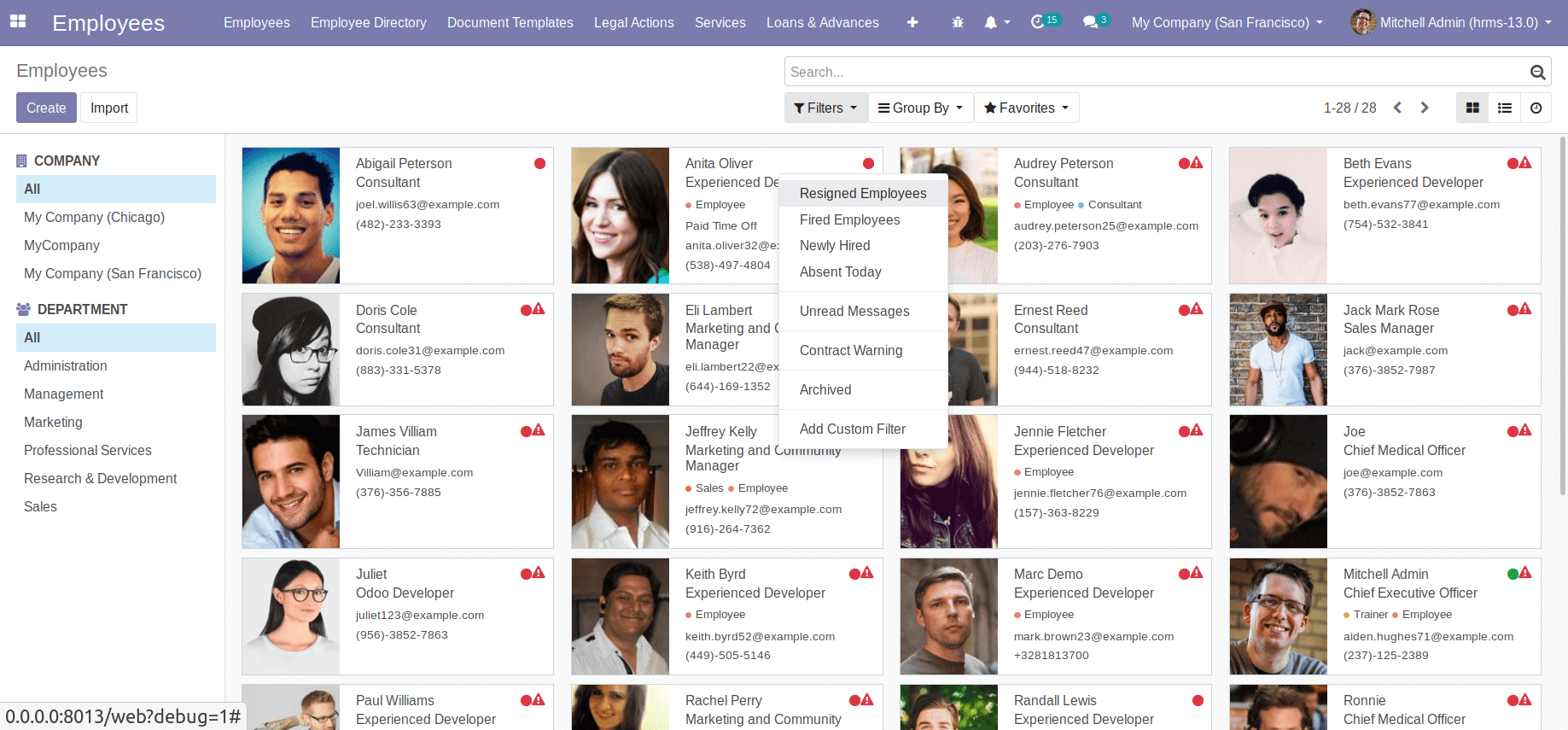The image size is (1568, 730).
Task: Open Loans & Advances menu
Action: point(823,22)
